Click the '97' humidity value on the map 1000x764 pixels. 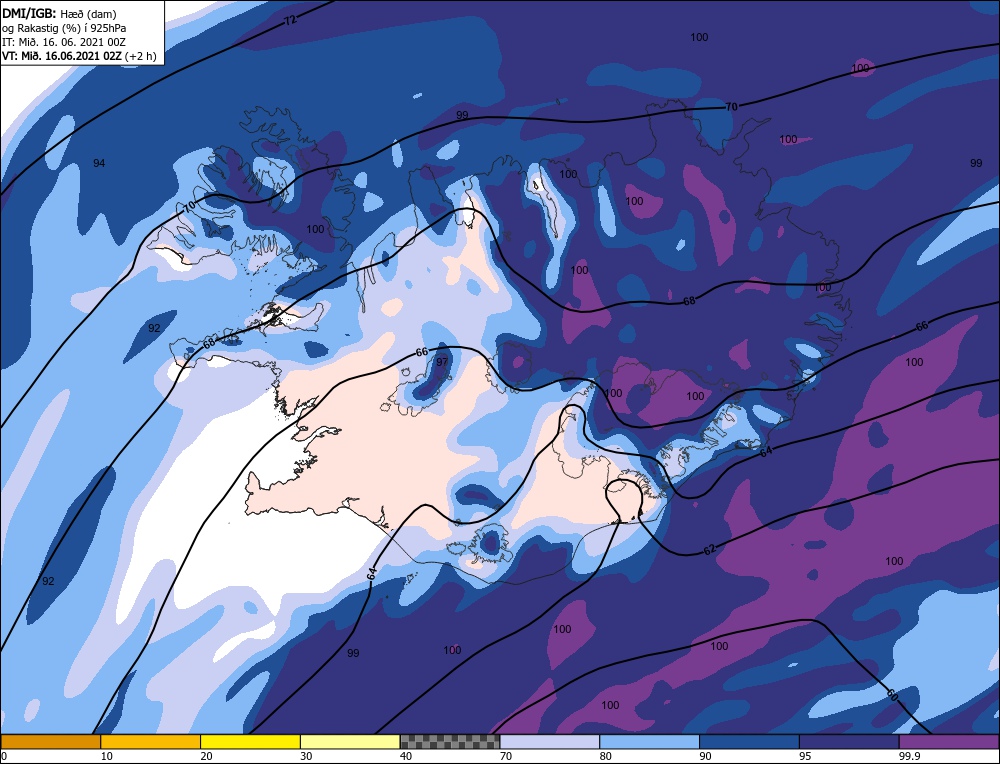442,362
